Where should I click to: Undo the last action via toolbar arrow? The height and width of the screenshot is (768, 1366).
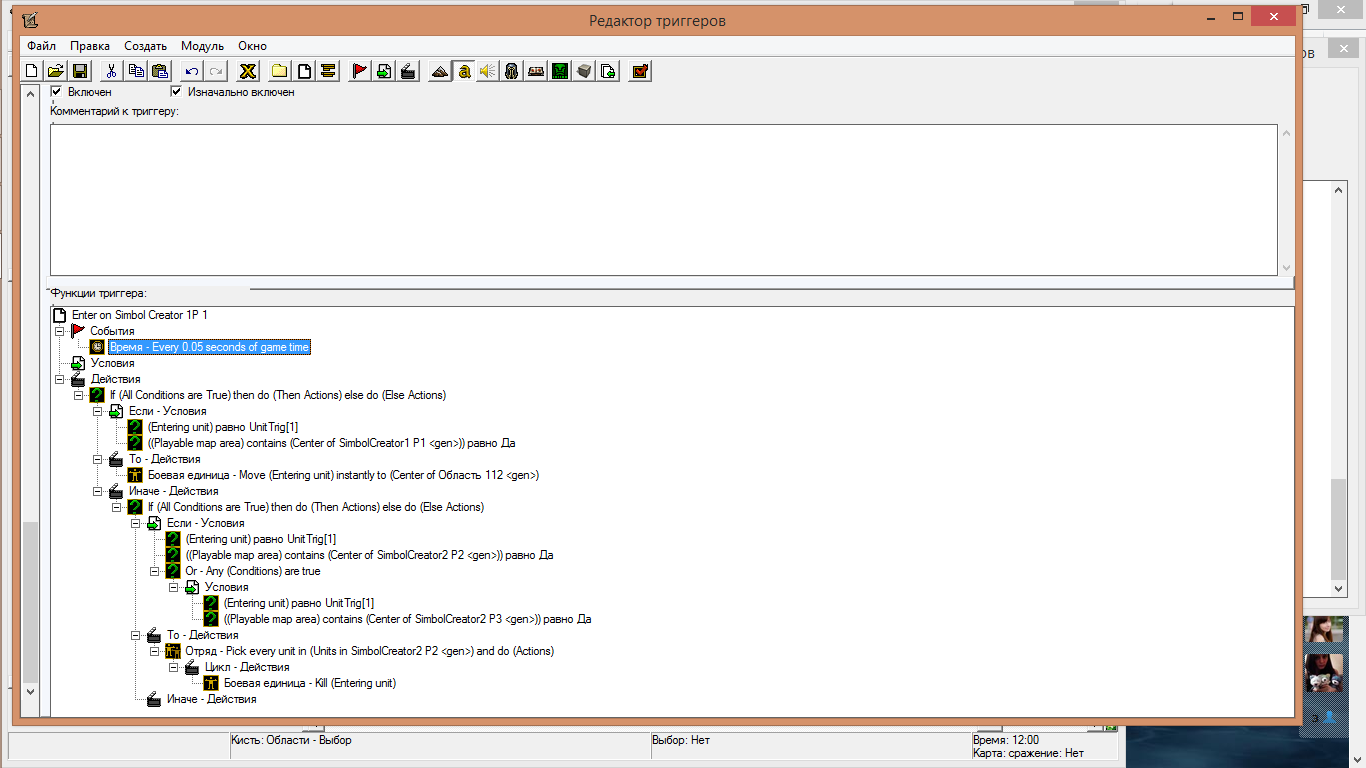(x=192, y=71)
